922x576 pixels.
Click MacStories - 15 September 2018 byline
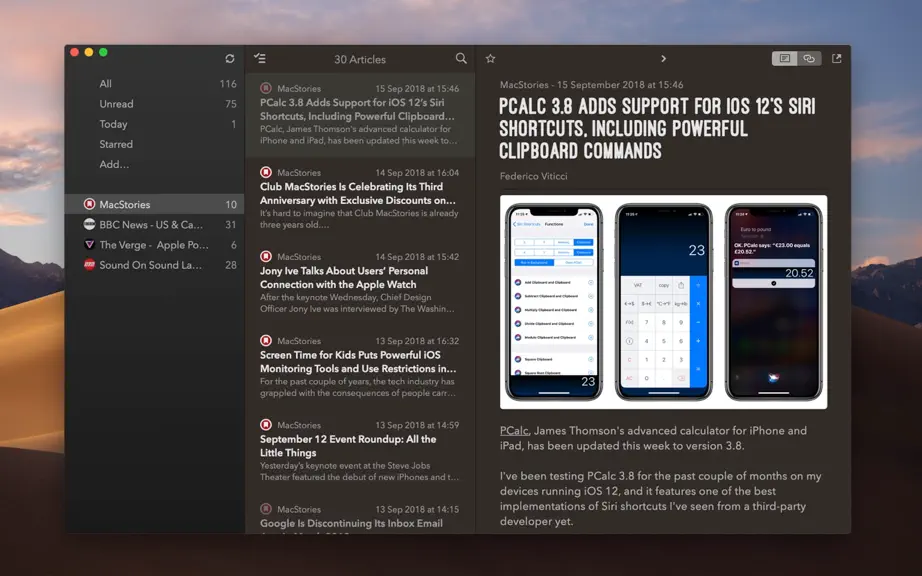coord(592,85)
